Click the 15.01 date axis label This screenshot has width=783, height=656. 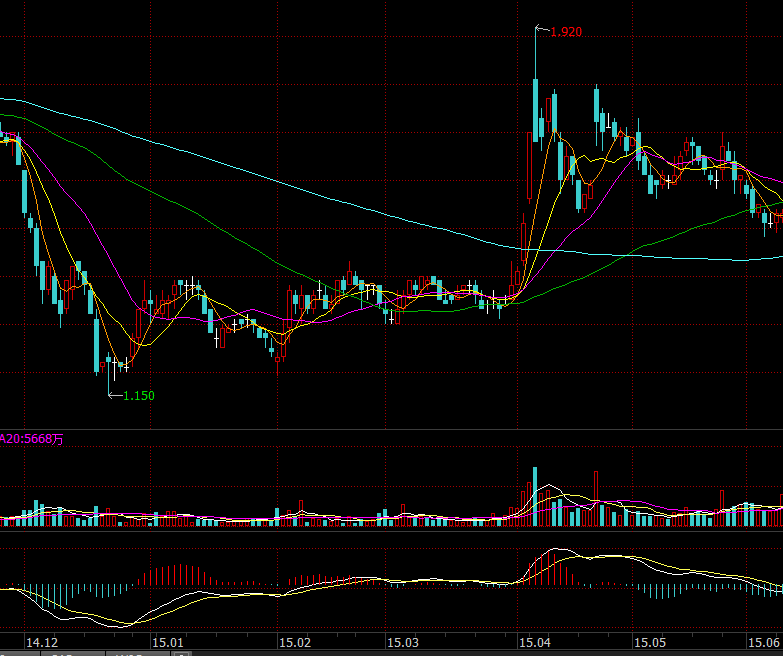point(168,642)
